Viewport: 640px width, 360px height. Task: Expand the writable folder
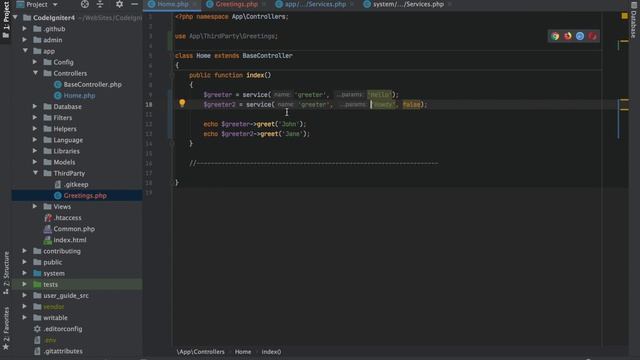click(25, 318)
